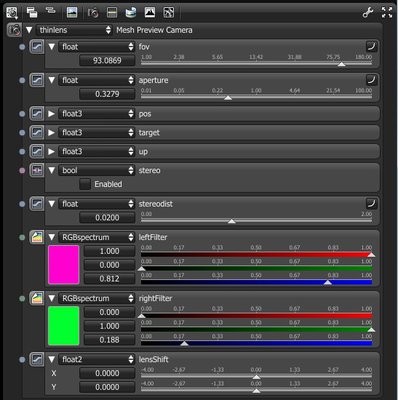Enable the stereo checkbox
The width and height of the screenshot is (398, 400).
85,184
